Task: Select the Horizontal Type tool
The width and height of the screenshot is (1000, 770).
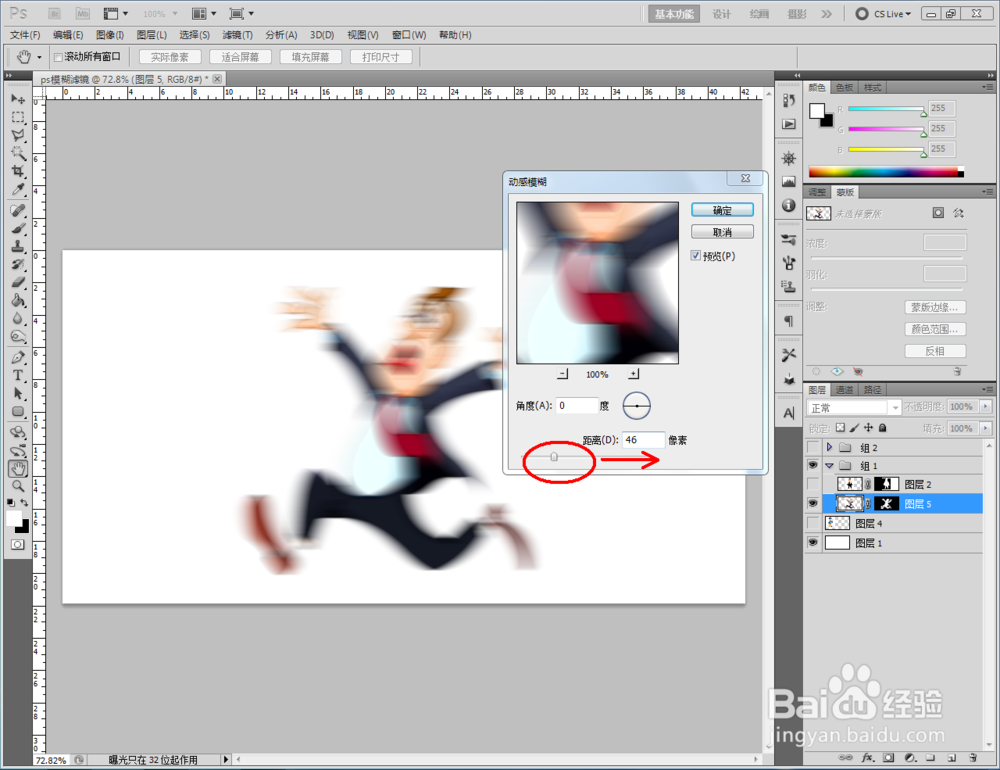Action: [18, 376]
